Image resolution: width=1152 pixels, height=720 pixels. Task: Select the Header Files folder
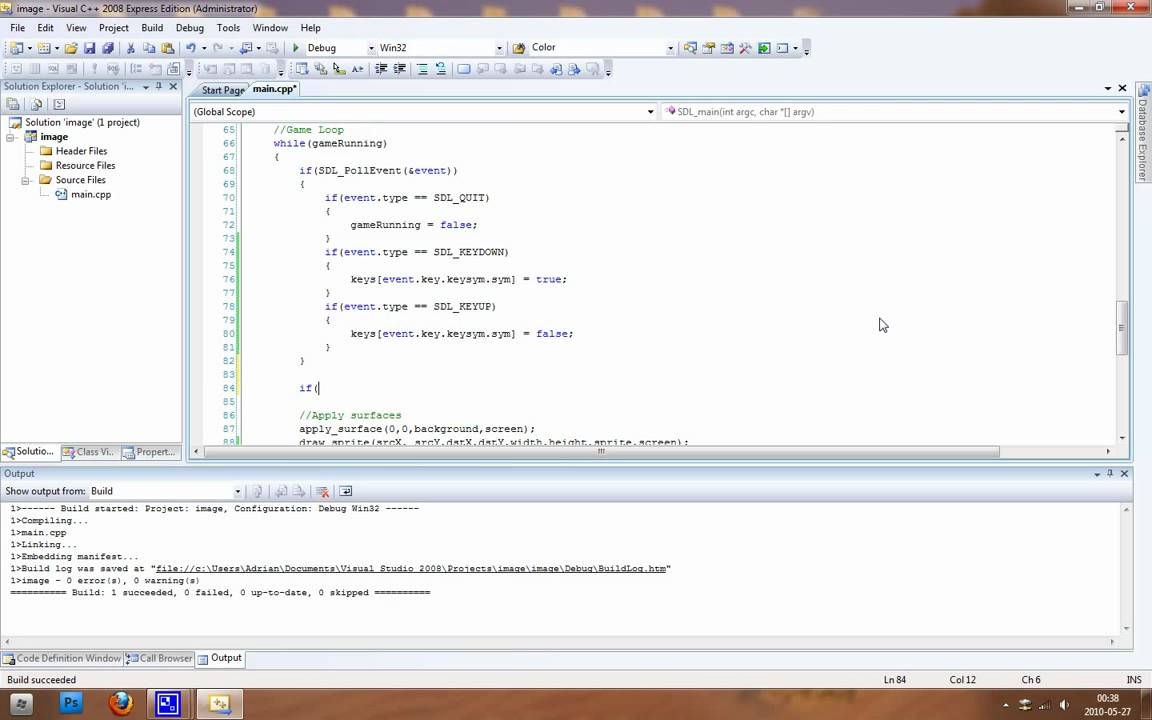click(x=81, y=151)
